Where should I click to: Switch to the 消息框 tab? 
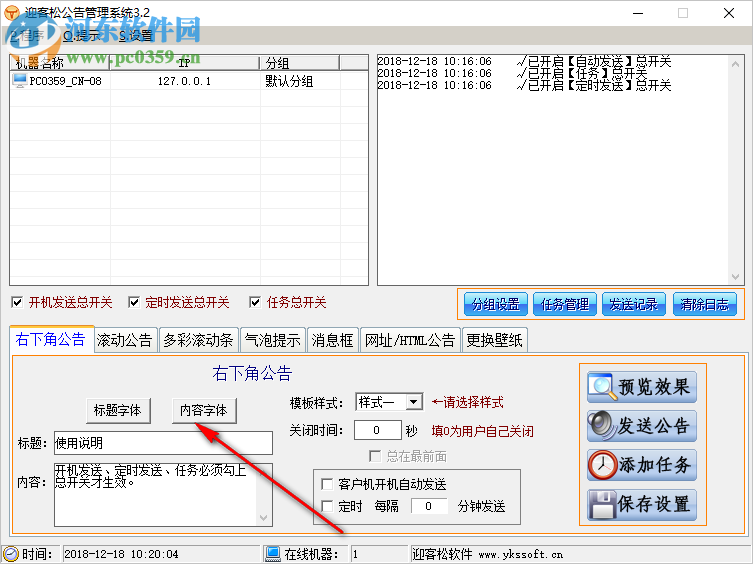tap(332, 340)
